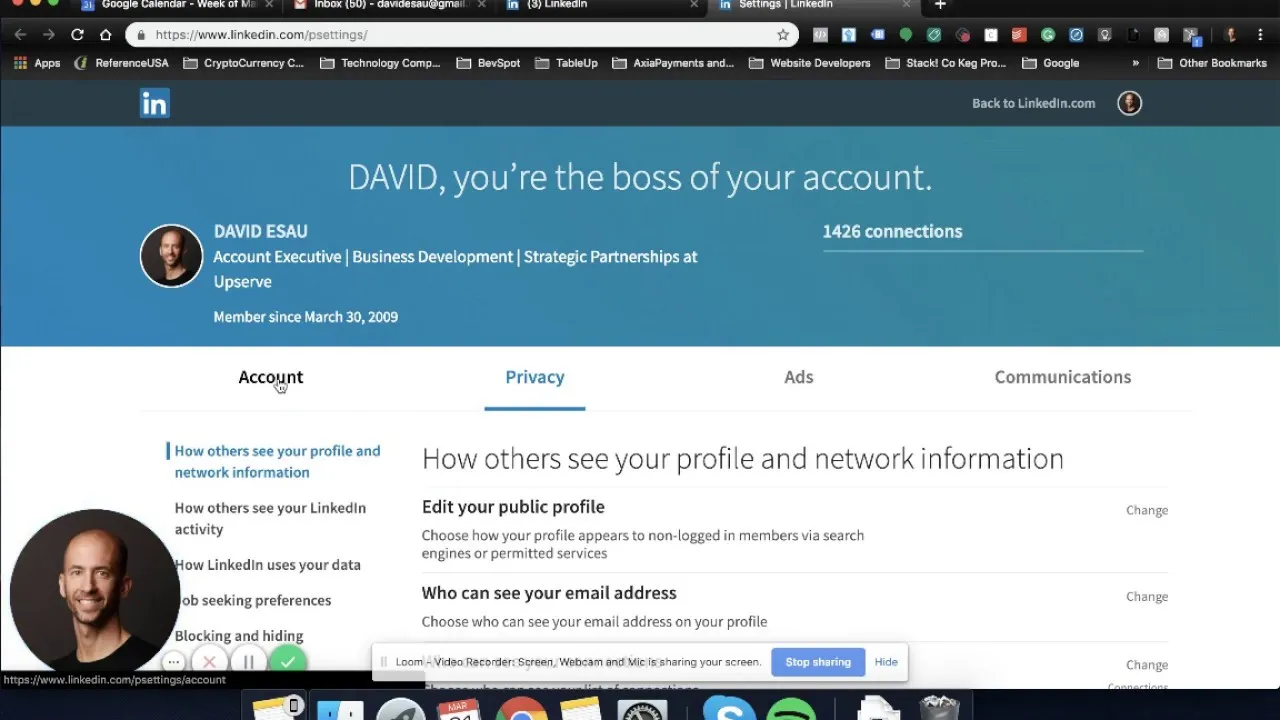Click the browser back arrow
The image size is (1280, 720).
[x=20, y=34]
